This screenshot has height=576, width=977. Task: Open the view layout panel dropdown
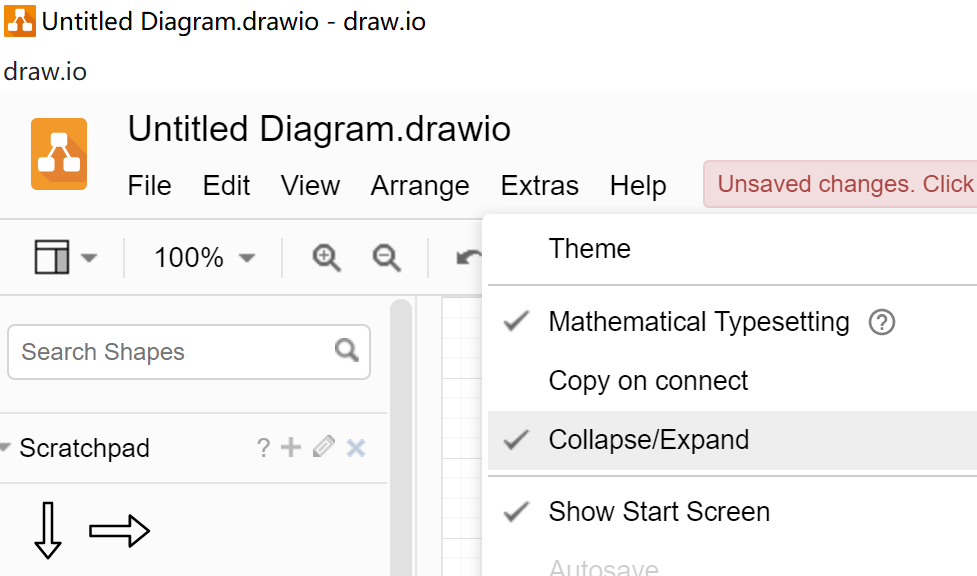pos(65,257)
